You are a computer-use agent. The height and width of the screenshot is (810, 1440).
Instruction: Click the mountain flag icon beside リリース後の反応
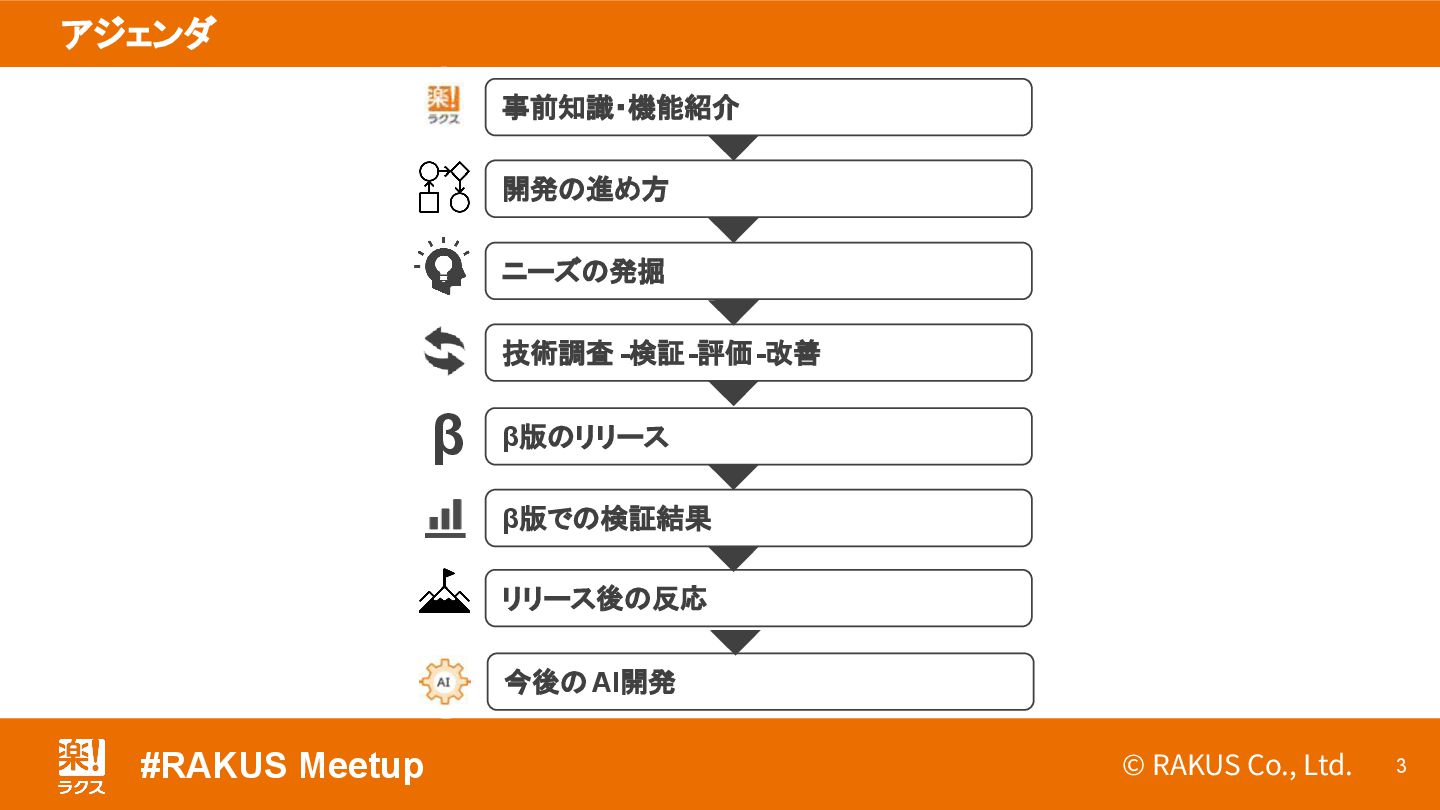(x=444, y=592)
